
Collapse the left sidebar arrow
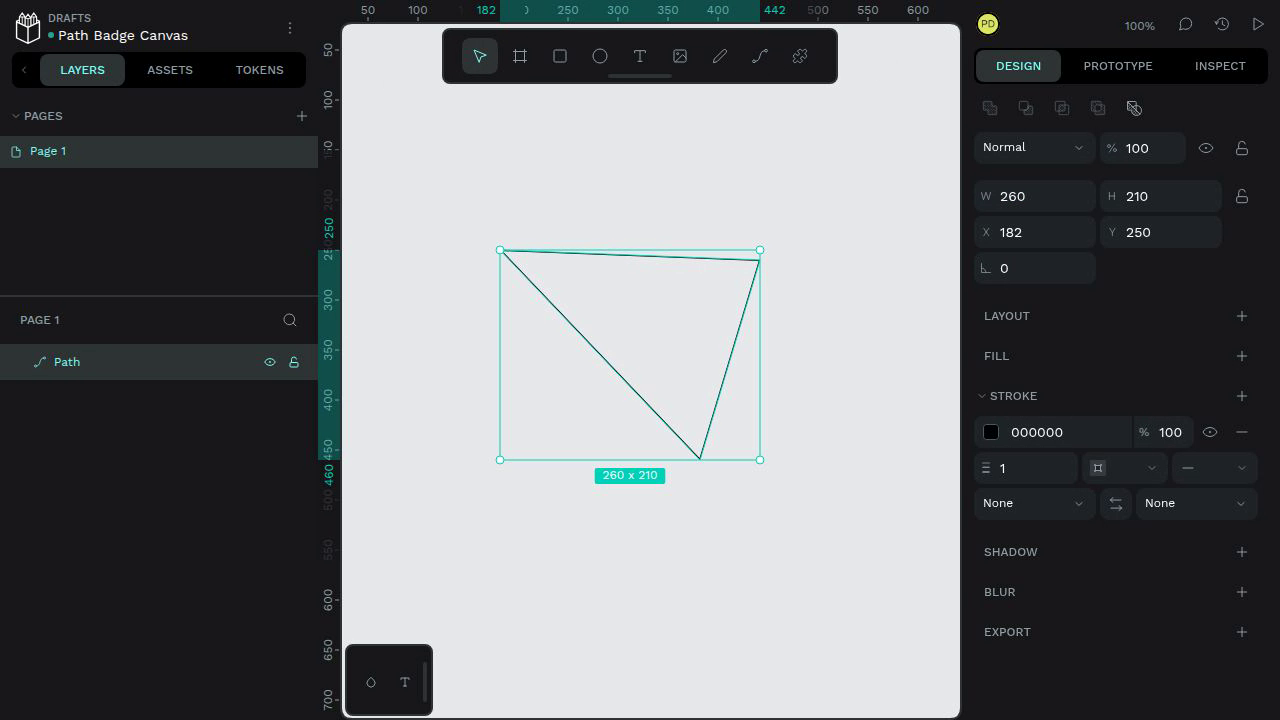pyautogui.click(x=24, y=70)
